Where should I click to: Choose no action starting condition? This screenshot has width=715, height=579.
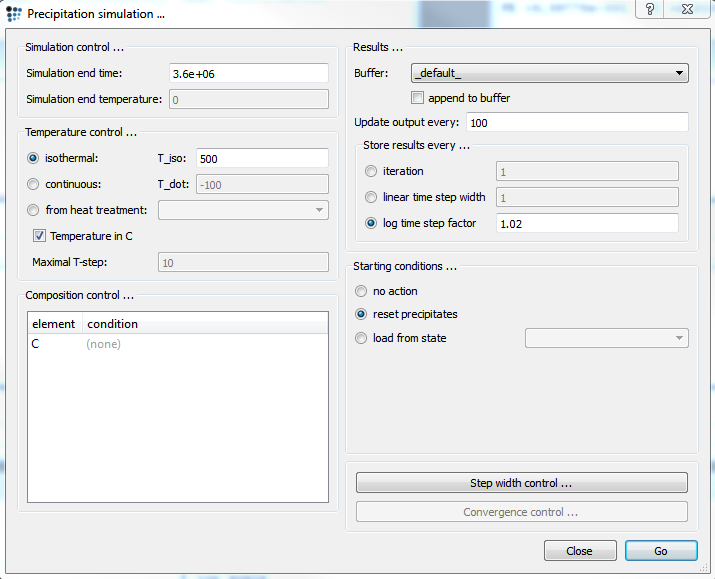[362, 291]
